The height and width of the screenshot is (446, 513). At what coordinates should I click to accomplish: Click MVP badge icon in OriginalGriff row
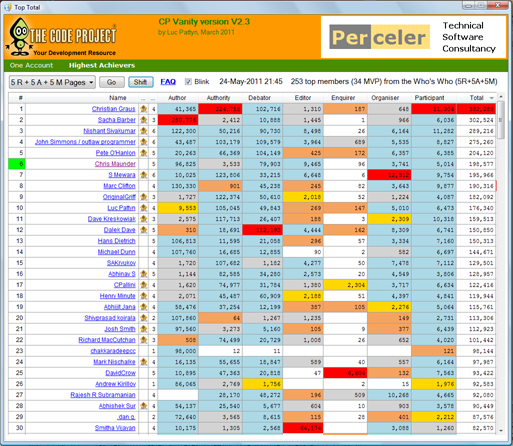click(144, 197)
